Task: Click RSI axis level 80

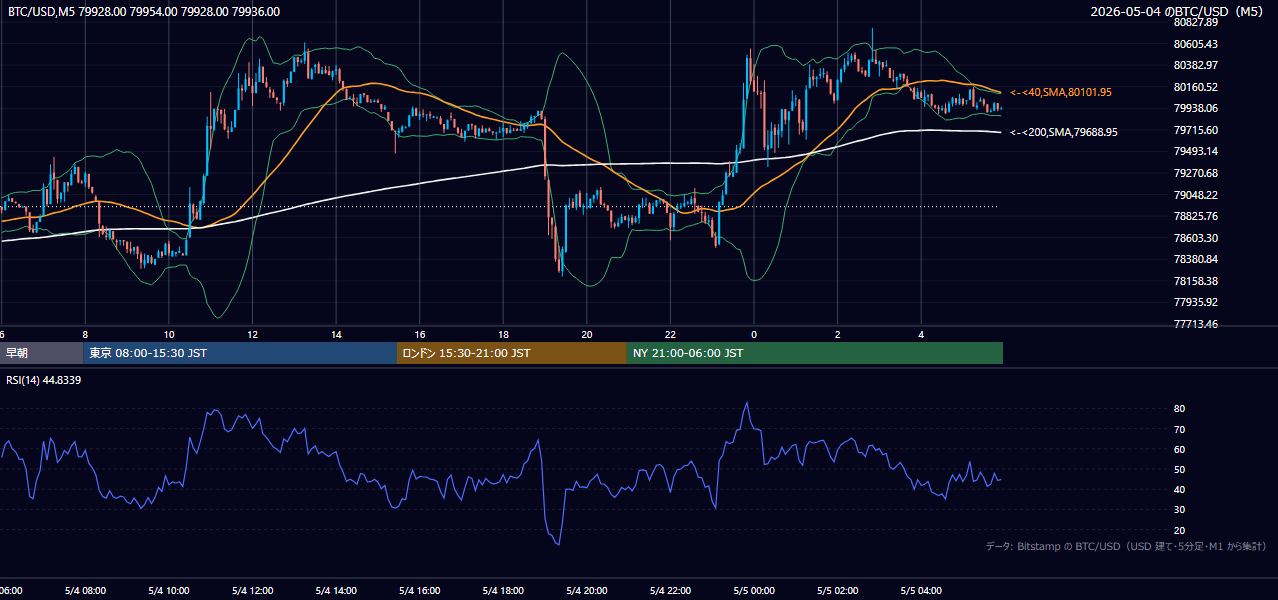Action: tap(1179, 409)
